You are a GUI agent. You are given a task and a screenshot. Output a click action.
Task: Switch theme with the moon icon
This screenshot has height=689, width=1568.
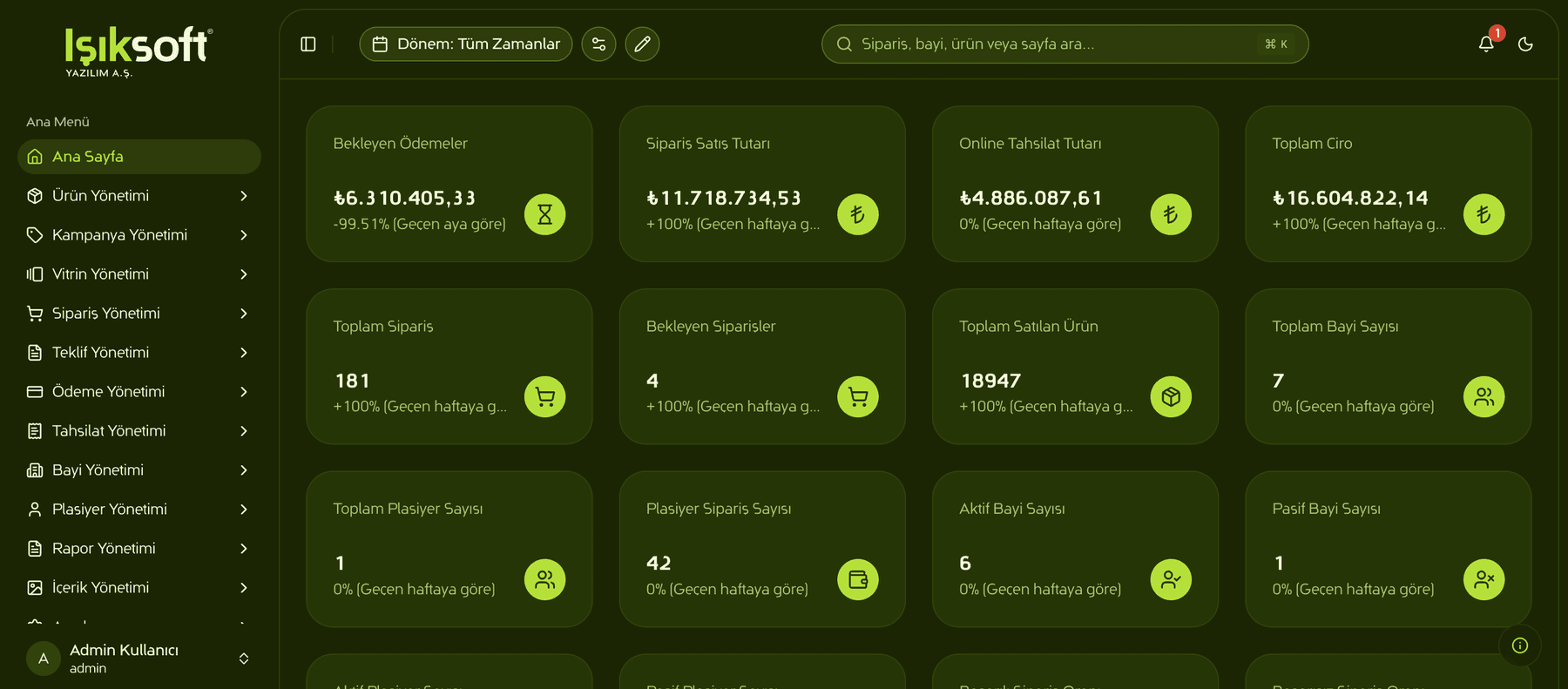1525,44
